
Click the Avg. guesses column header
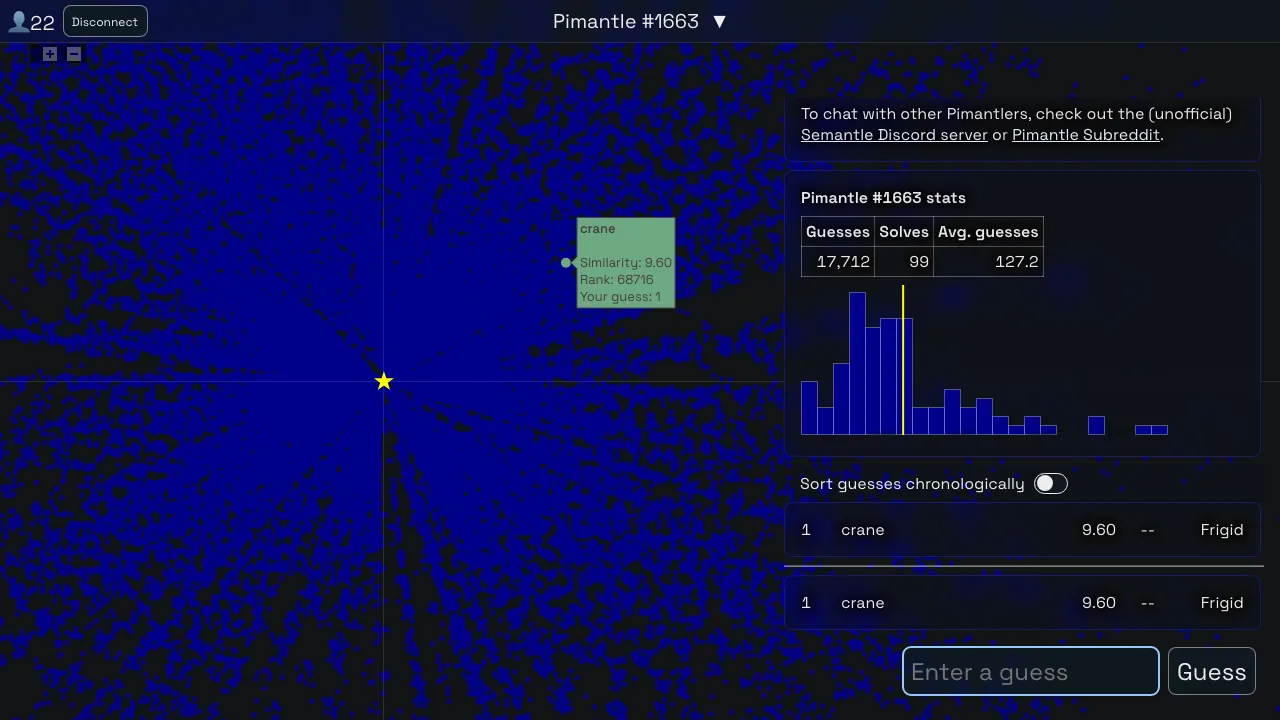point(988,232)
